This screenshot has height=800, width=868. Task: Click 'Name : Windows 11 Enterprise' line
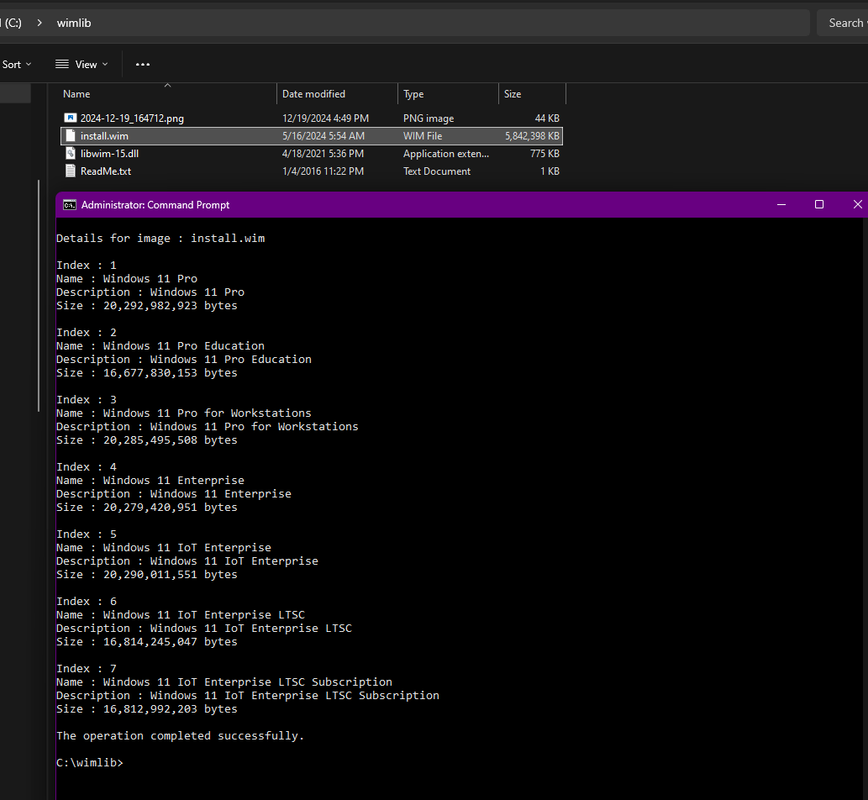tap(149, 481)
